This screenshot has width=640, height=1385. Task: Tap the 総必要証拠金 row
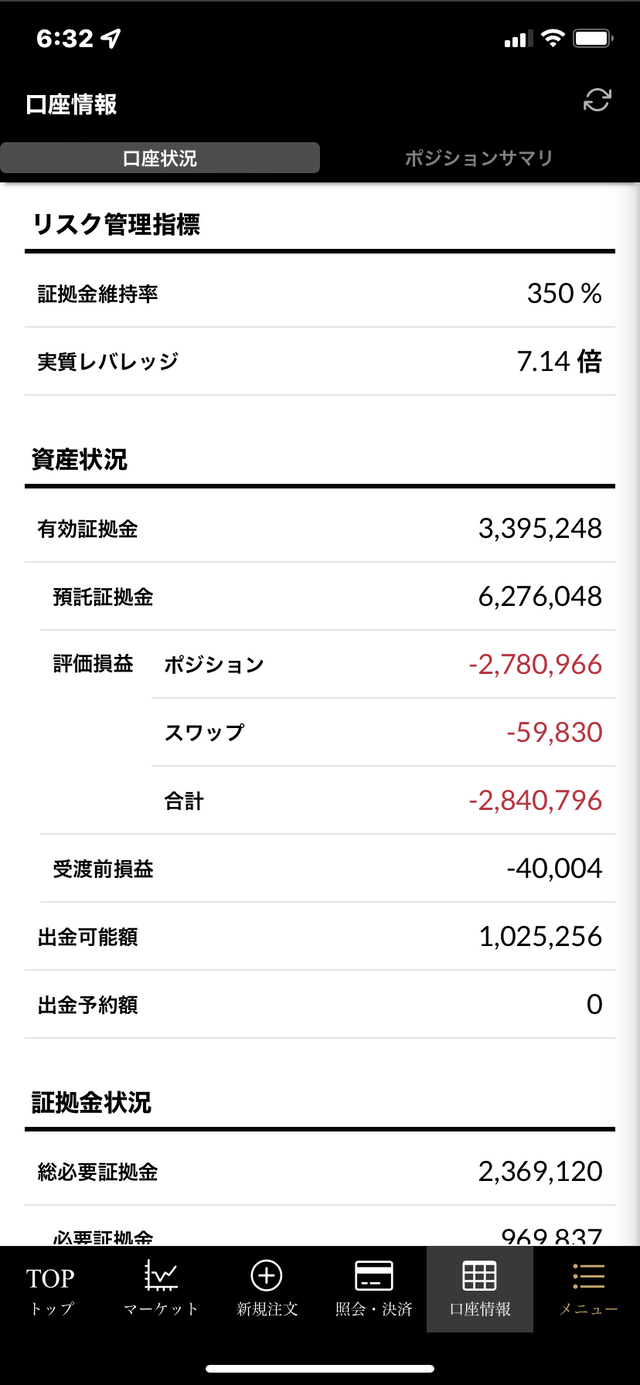tap(320, 1171)
